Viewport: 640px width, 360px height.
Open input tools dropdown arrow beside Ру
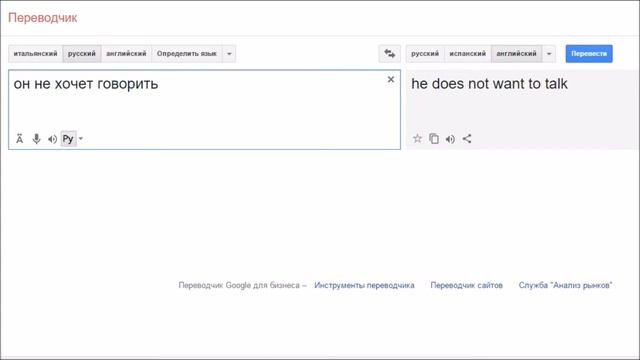[x=80, y=139]
